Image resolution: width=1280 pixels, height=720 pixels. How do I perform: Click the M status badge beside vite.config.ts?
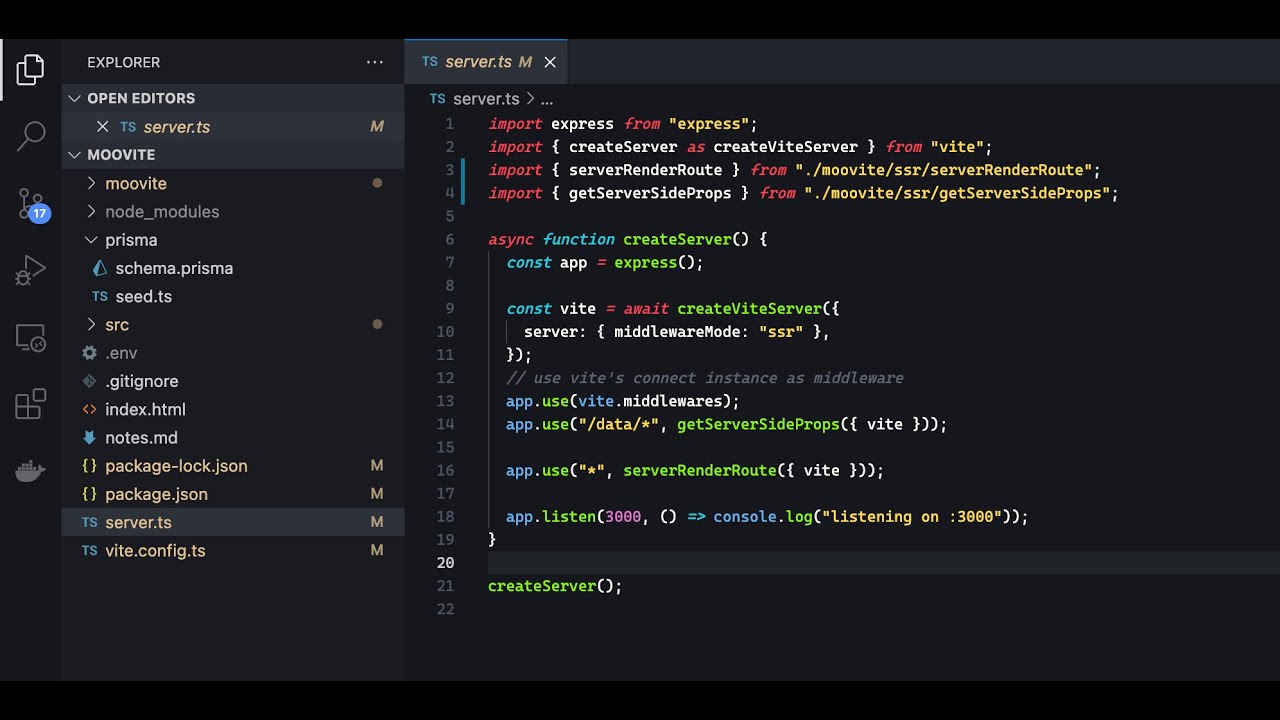pyautogui.click(x=377, y=551)
